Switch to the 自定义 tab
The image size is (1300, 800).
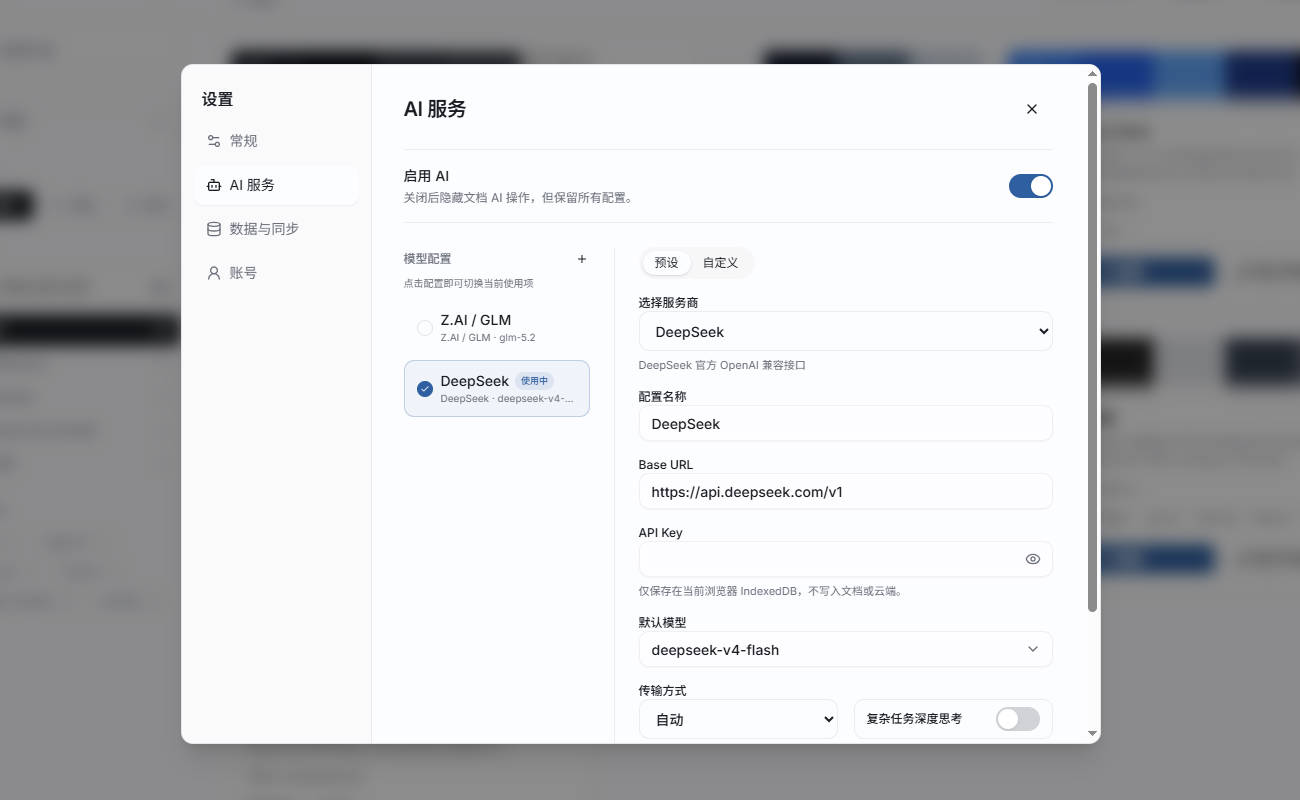coord(720,263)
